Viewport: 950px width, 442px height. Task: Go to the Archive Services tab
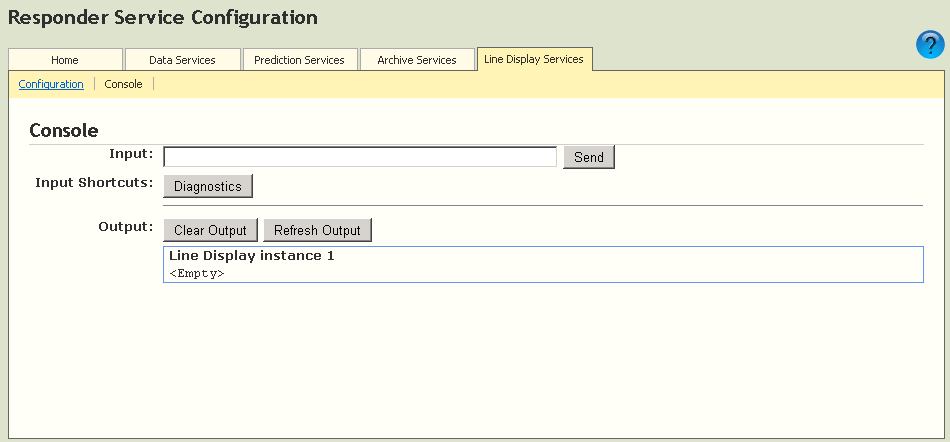tap(416, 60)
